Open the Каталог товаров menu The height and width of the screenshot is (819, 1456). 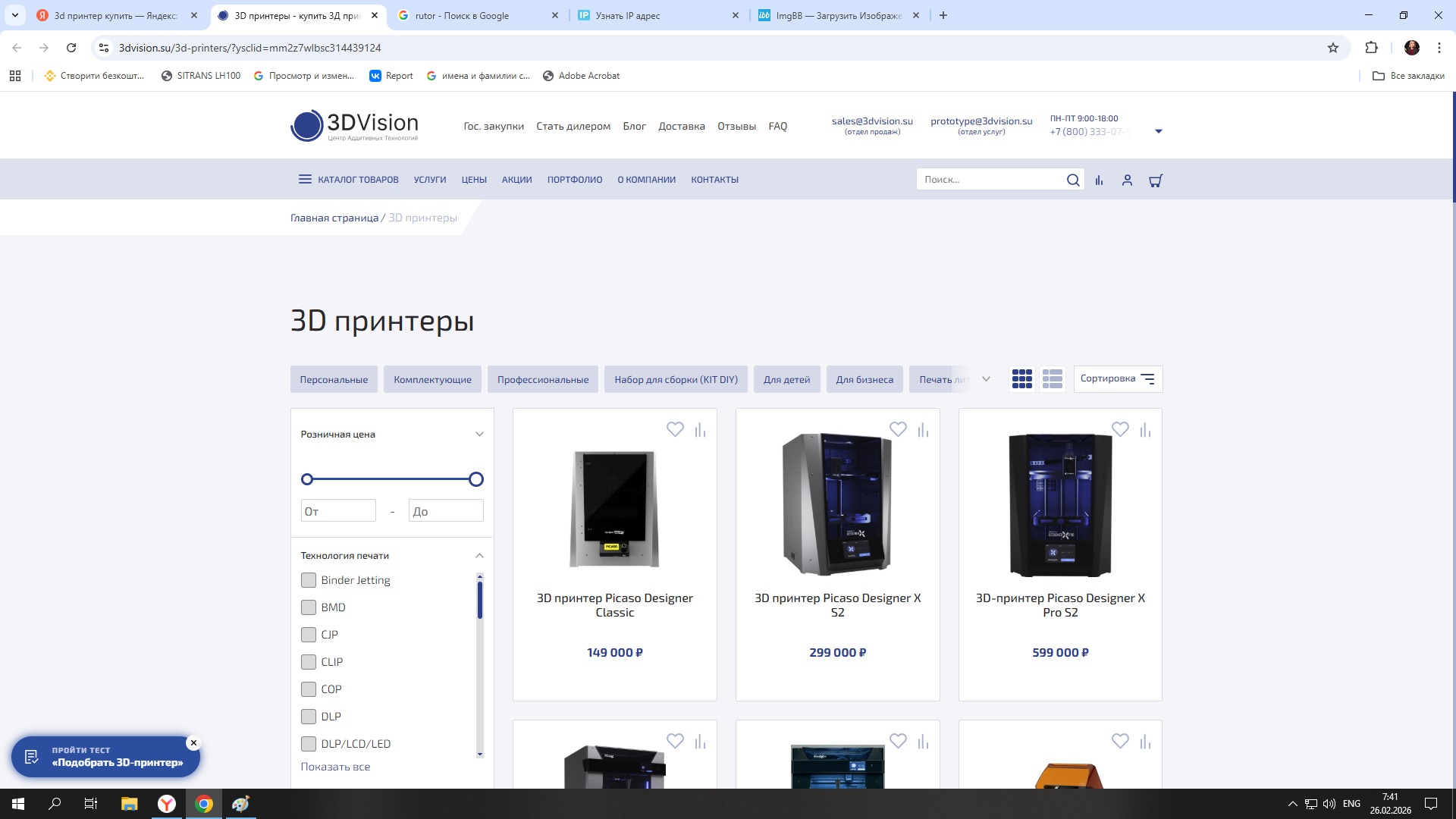(x=348, y=180)
